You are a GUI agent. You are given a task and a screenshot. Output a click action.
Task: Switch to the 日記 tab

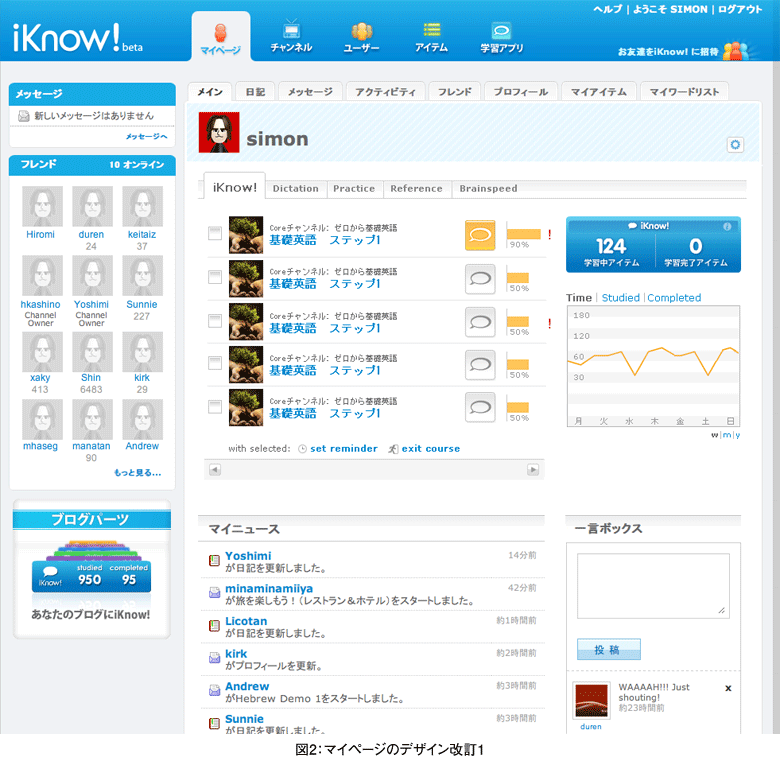point(255,92)
